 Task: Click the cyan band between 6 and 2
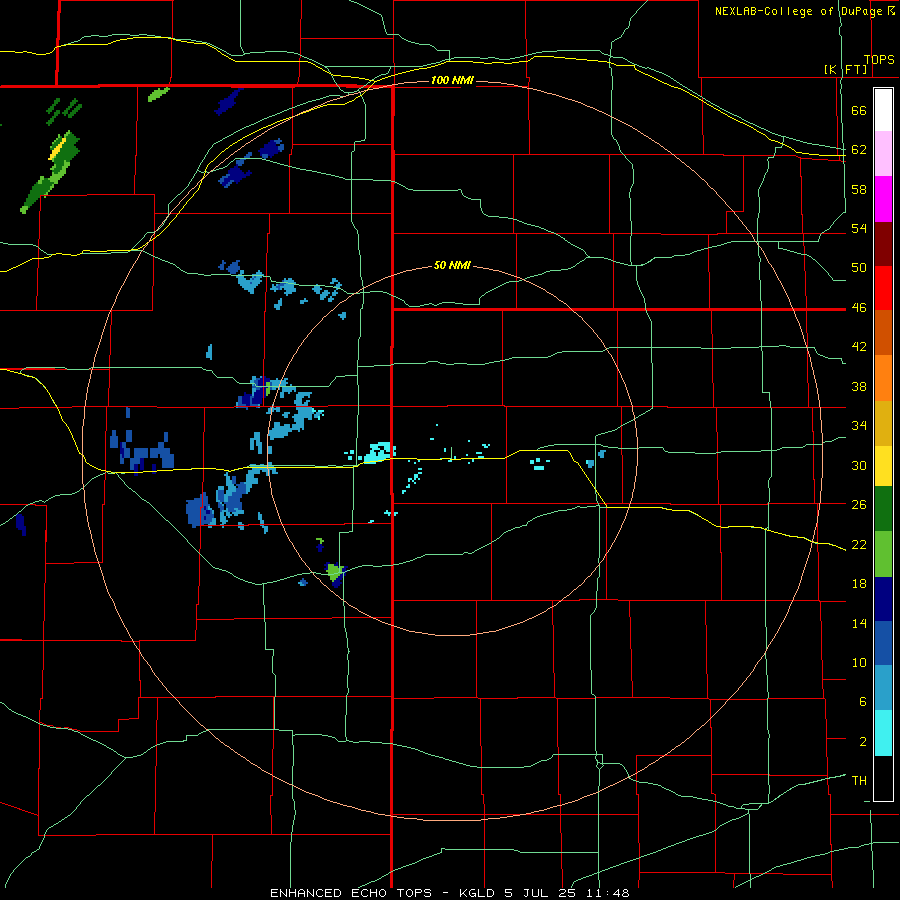point(883,733)
